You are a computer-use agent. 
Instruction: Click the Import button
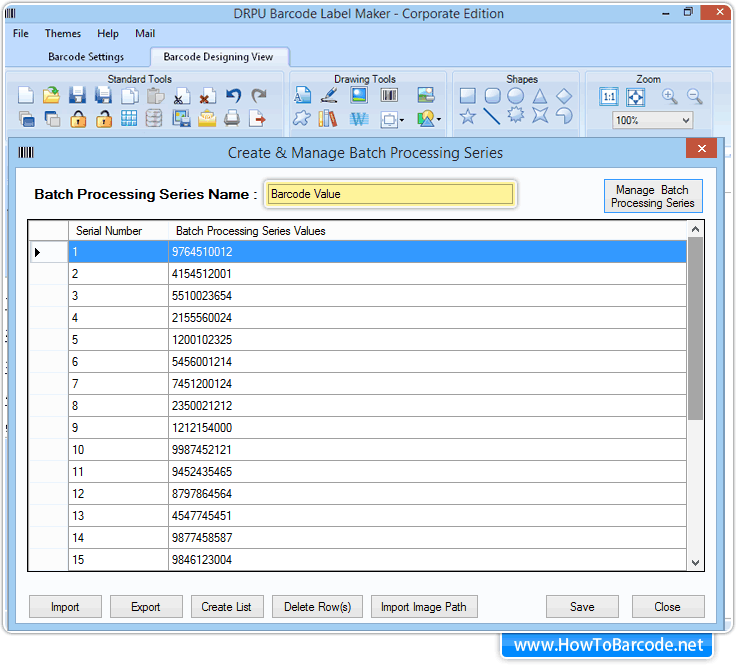click(65, 607)
